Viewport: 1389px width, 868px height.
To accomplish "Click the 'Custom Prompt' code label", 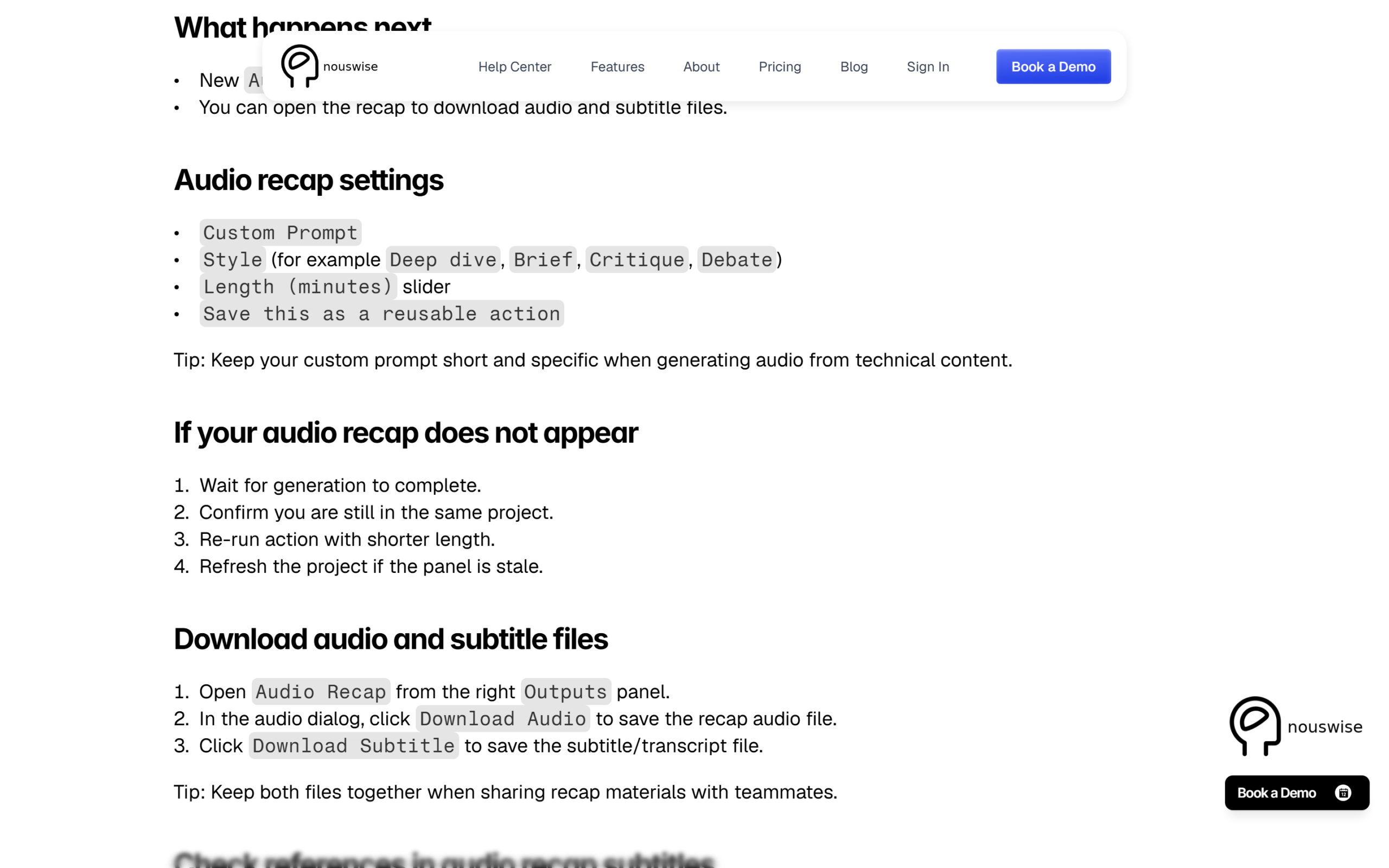I will pyautogui.click(x=280, y=233).
